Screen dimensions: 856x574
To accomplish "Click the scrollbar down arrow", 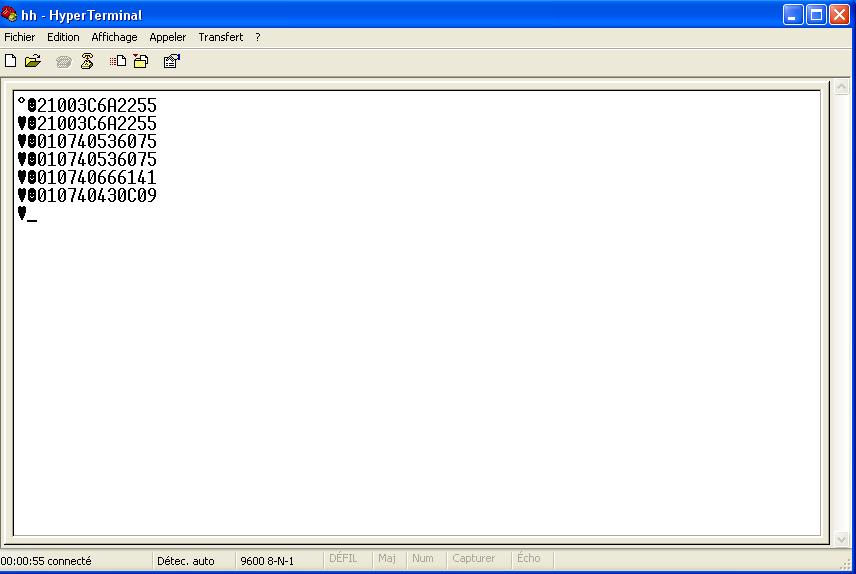I will pyautogui.click(x=841, y=539).
